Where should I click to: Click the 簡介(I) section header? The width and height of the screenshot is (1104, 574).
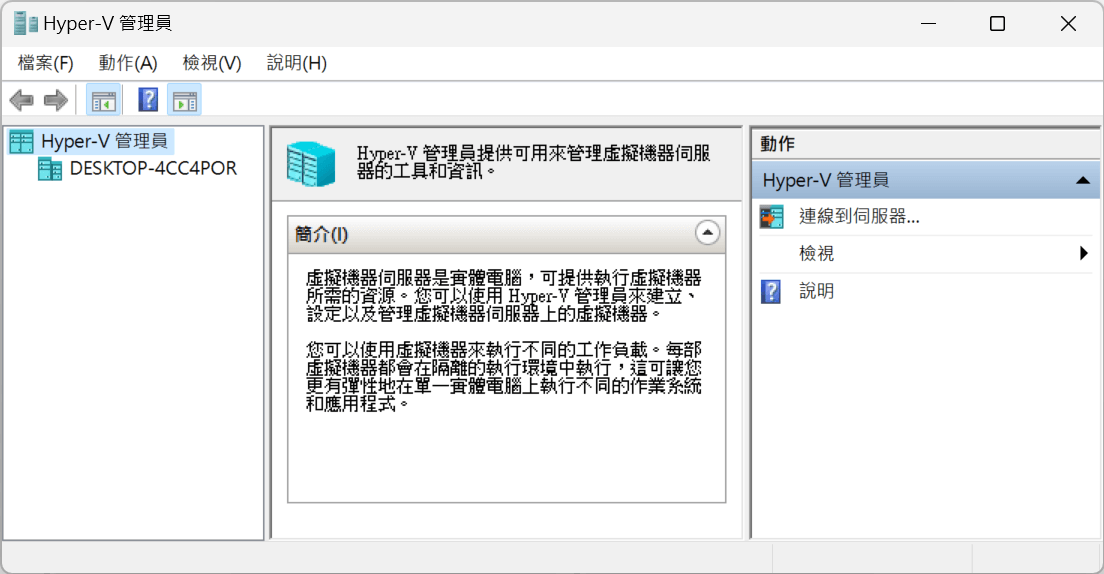(506, 235)
